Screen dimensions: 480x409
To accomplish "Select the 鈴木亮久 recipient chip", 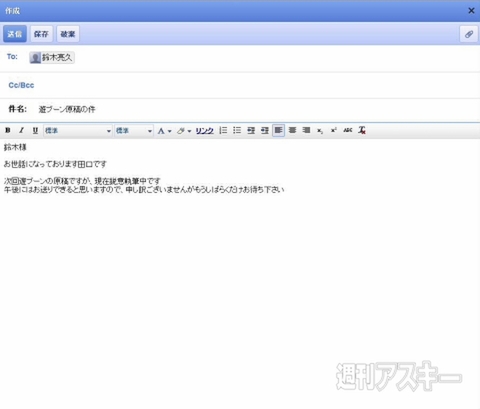I will [52, 57].
